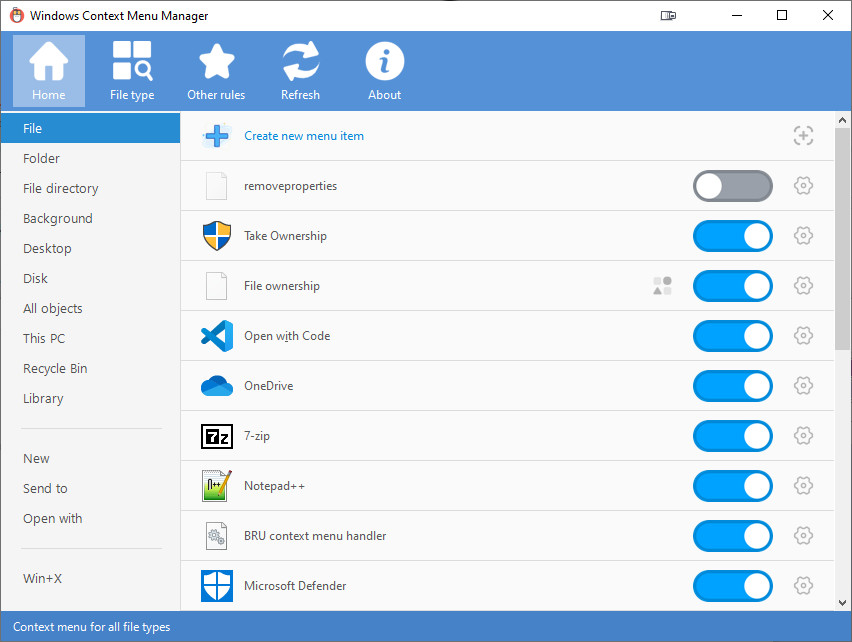Turn off Notepad++ toggle
The image size is (852, 642).
pyautogui.click(x=732, y=486)
